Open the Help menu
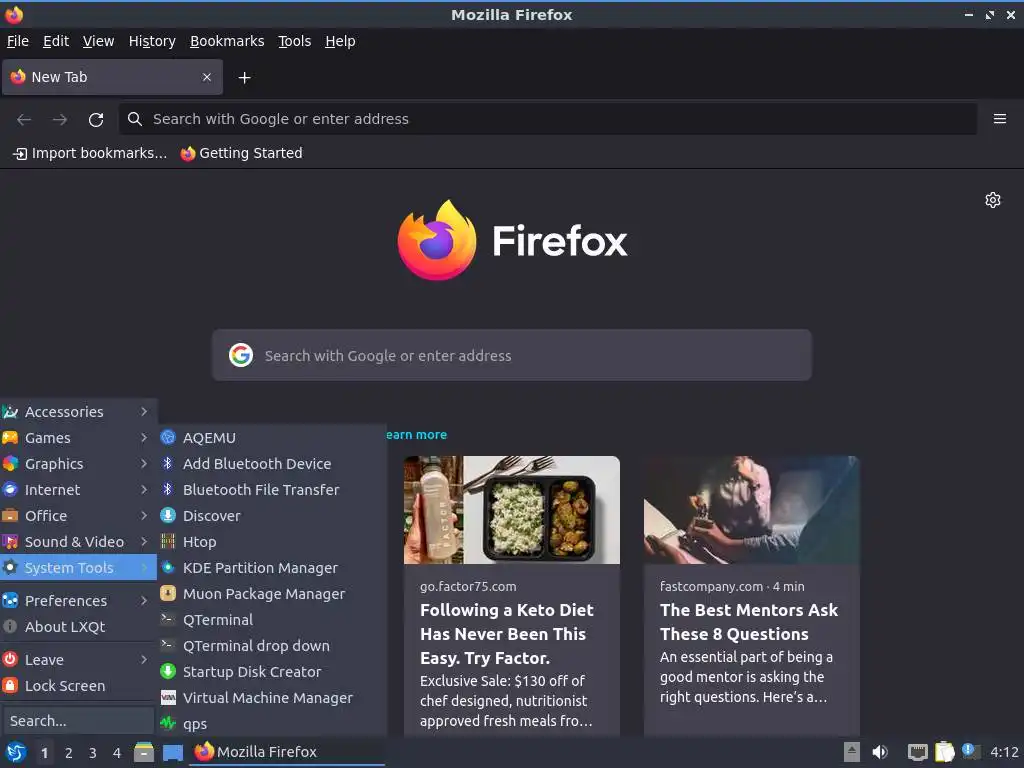The image size is (1024, 768). click(340, 41)
